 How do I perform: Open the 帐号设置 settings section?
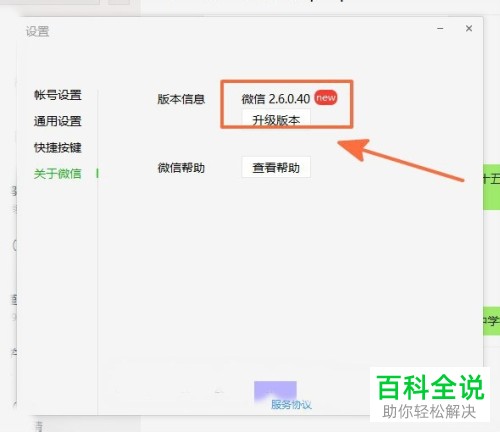pos(58,95)
